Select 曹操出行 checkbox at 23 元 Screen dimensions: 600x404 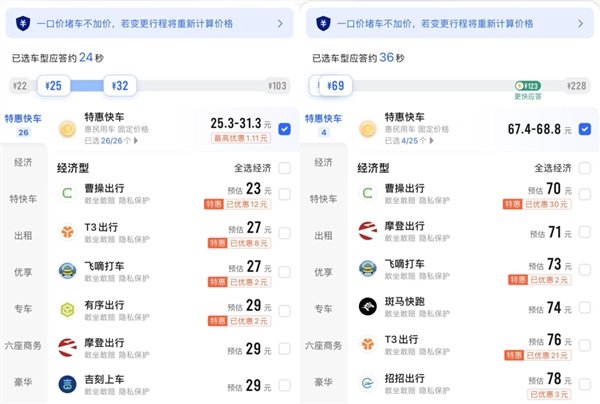[x=284, y=194]
